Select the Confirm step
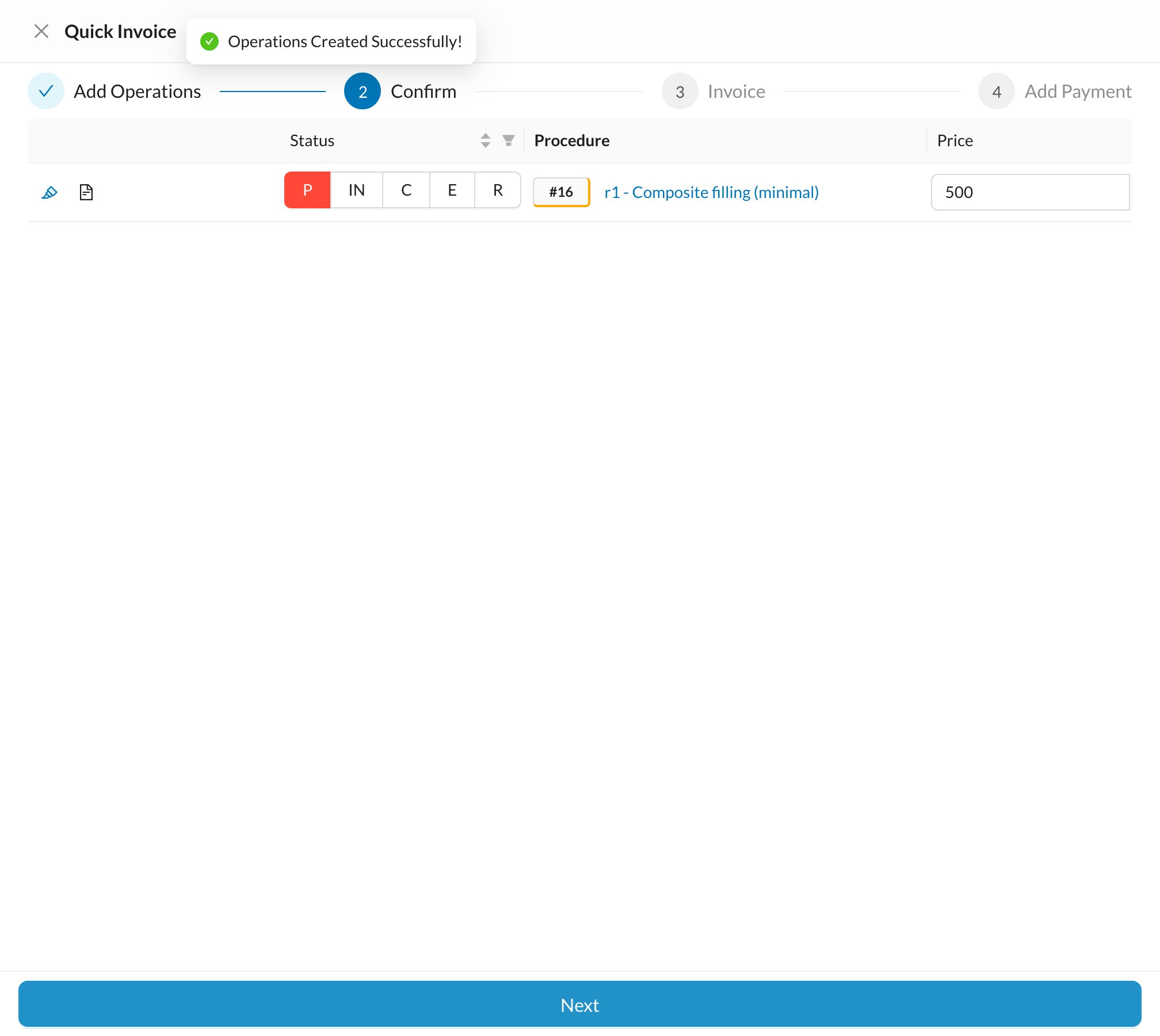 tap(400, 91)
